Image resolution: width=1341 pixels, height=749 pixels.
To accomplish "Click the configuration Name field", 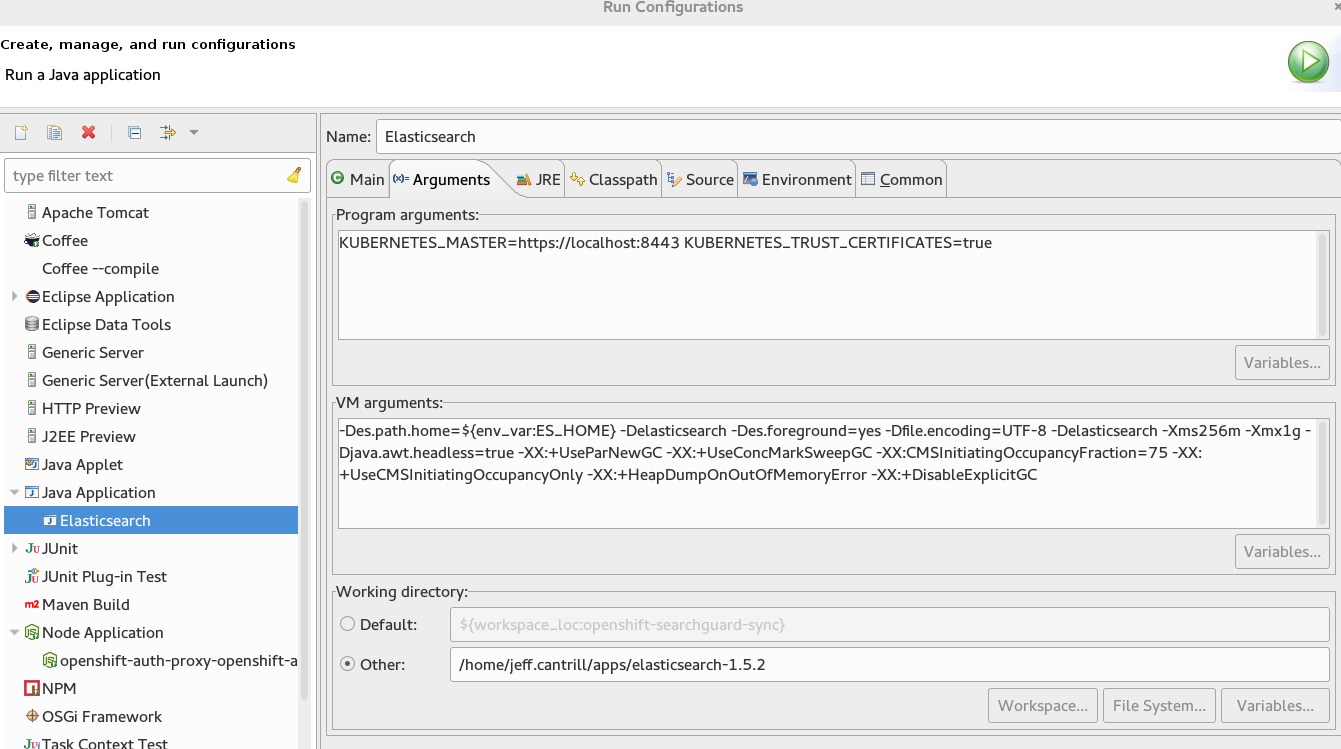I will coord(857,137).
